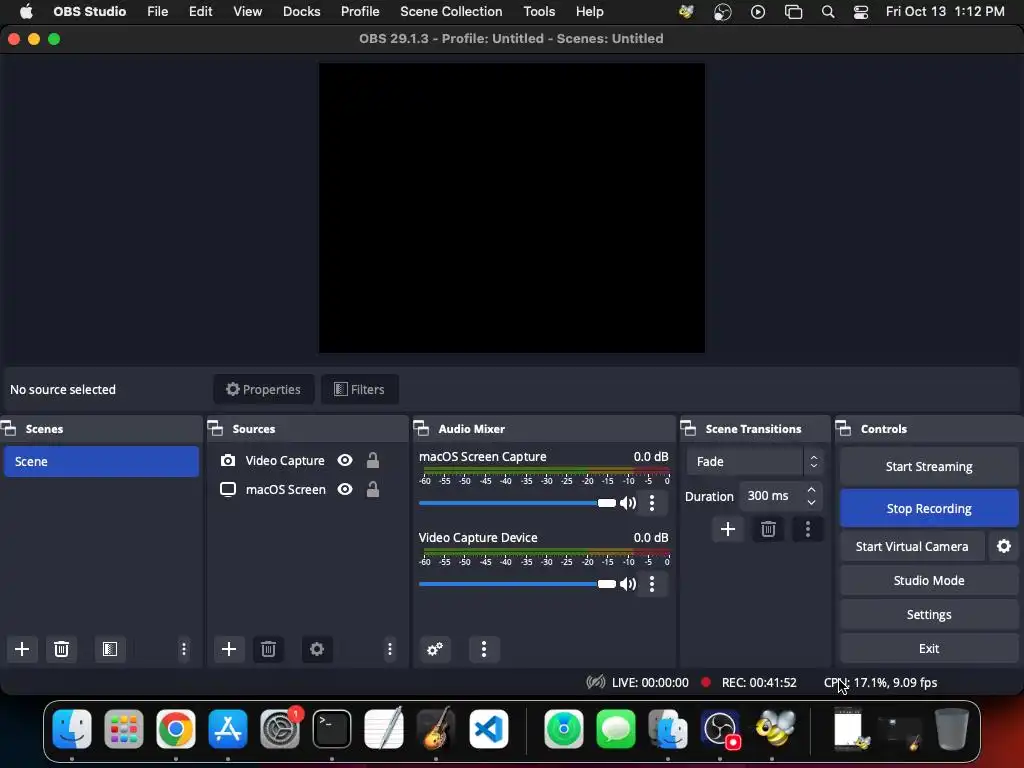Toggle visibility of macOS Screen source

pos(345,489)
